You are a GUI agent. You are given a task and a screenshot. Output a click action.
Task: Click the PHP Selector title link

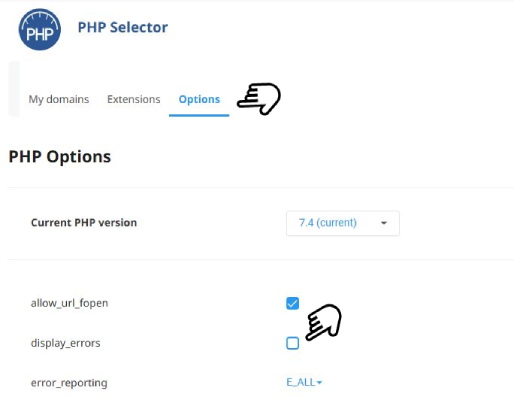point(123,27)
